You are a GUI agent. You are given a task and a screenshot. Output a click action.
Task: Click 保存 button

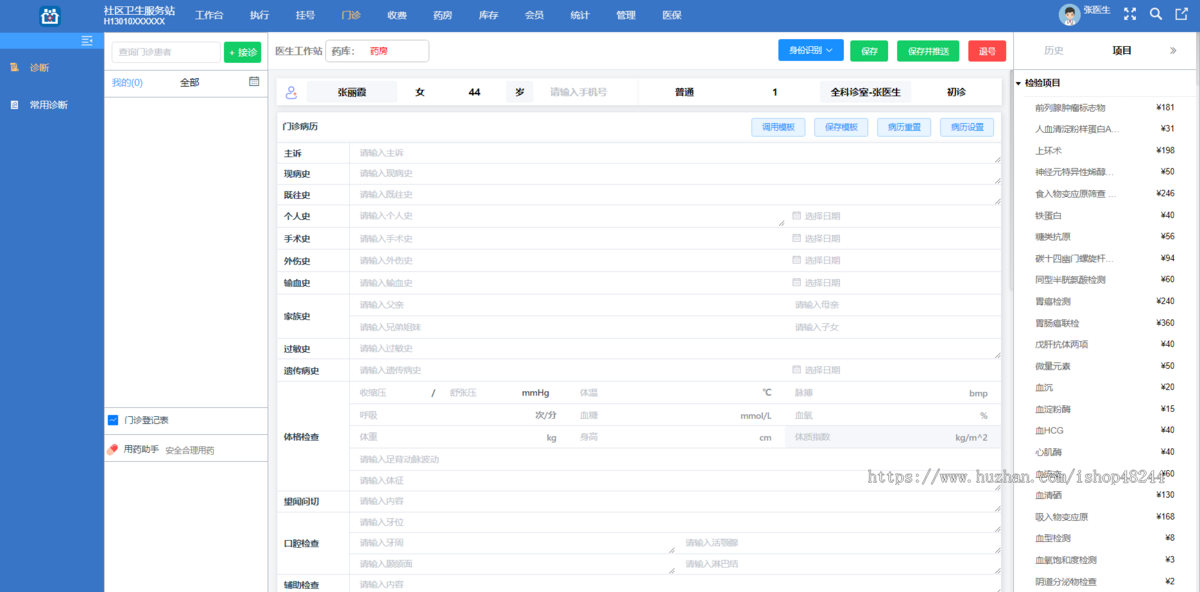(869, 50)
